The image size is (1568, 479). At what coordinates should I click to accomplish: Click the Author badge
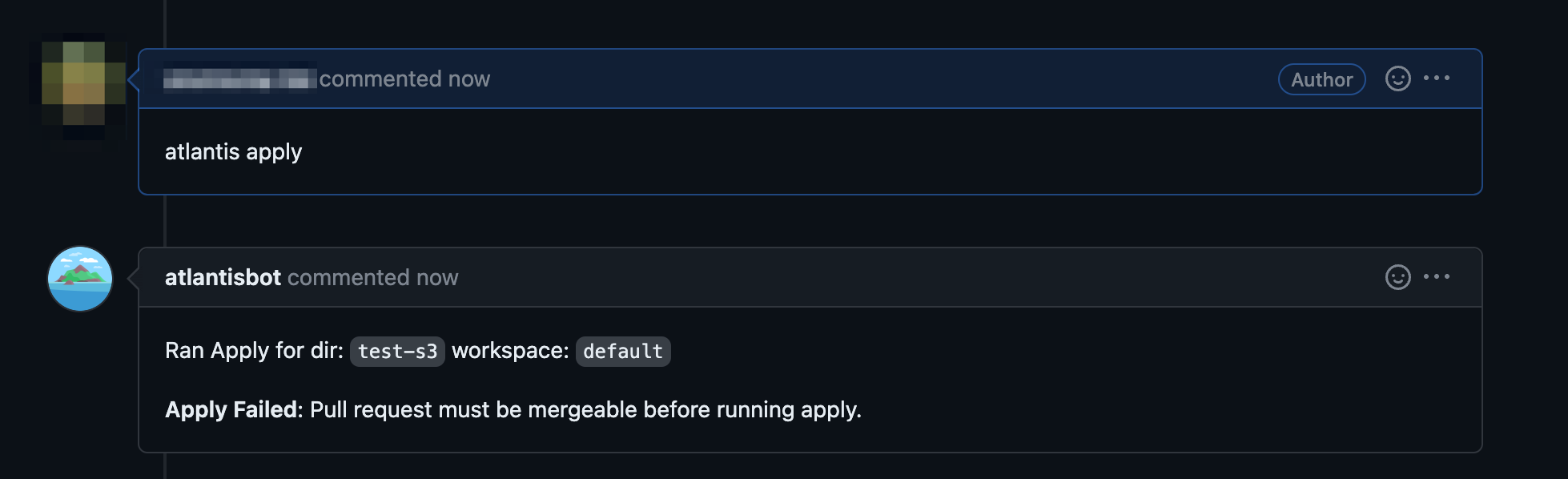click(x=1321, y=79)
